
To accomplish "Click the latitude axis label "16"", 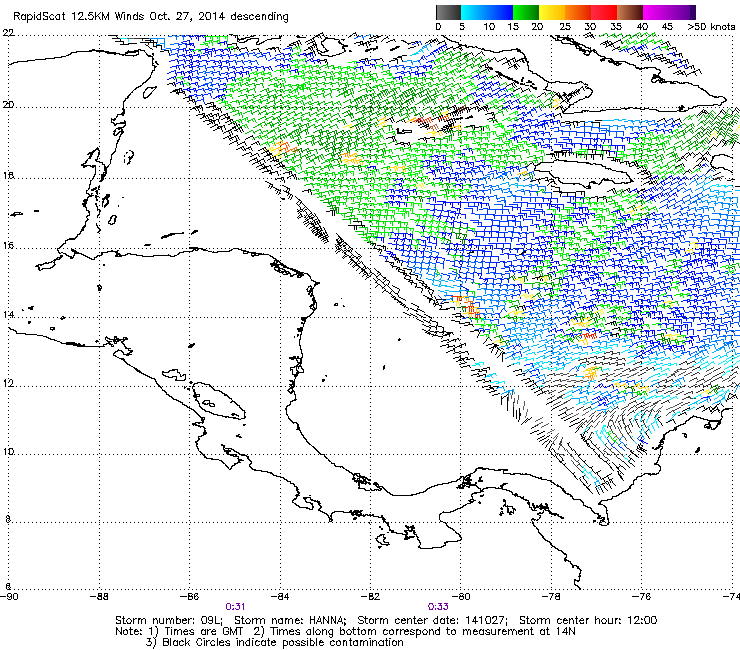I will point(8,246).
